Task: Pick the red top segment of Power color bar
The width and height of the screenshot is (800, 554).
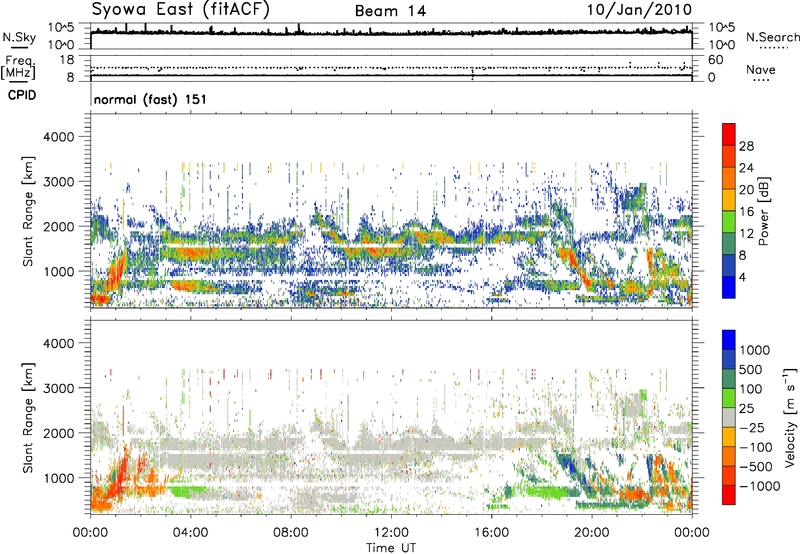Action: point(729,135)
